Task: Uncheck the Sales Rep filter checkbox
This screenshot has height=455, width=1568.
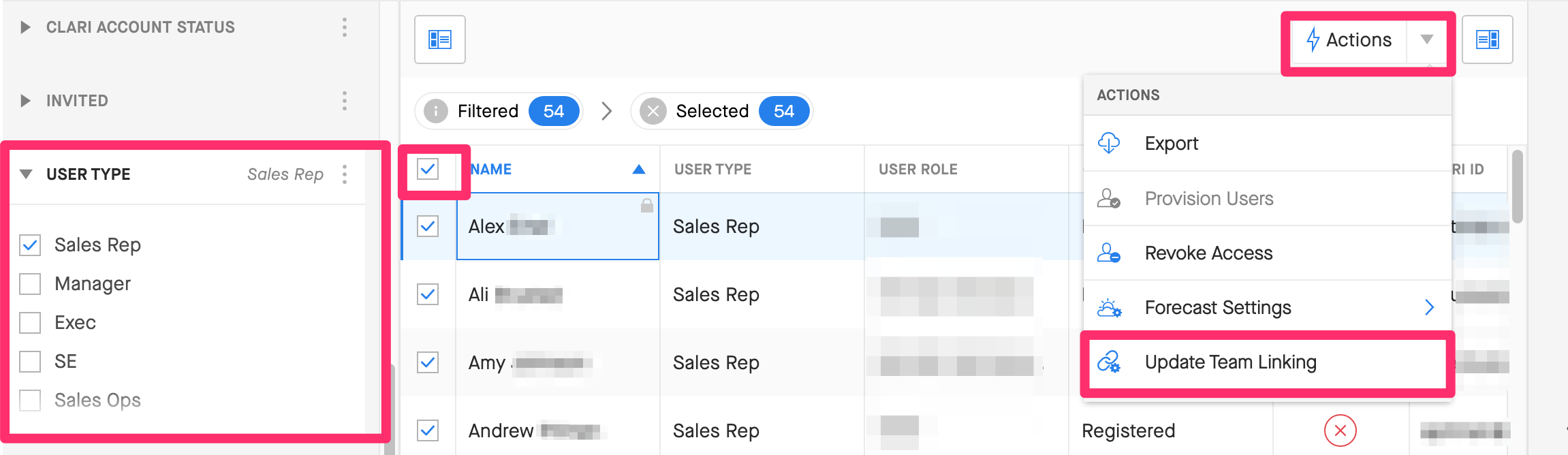Action: tap(30, 245)
